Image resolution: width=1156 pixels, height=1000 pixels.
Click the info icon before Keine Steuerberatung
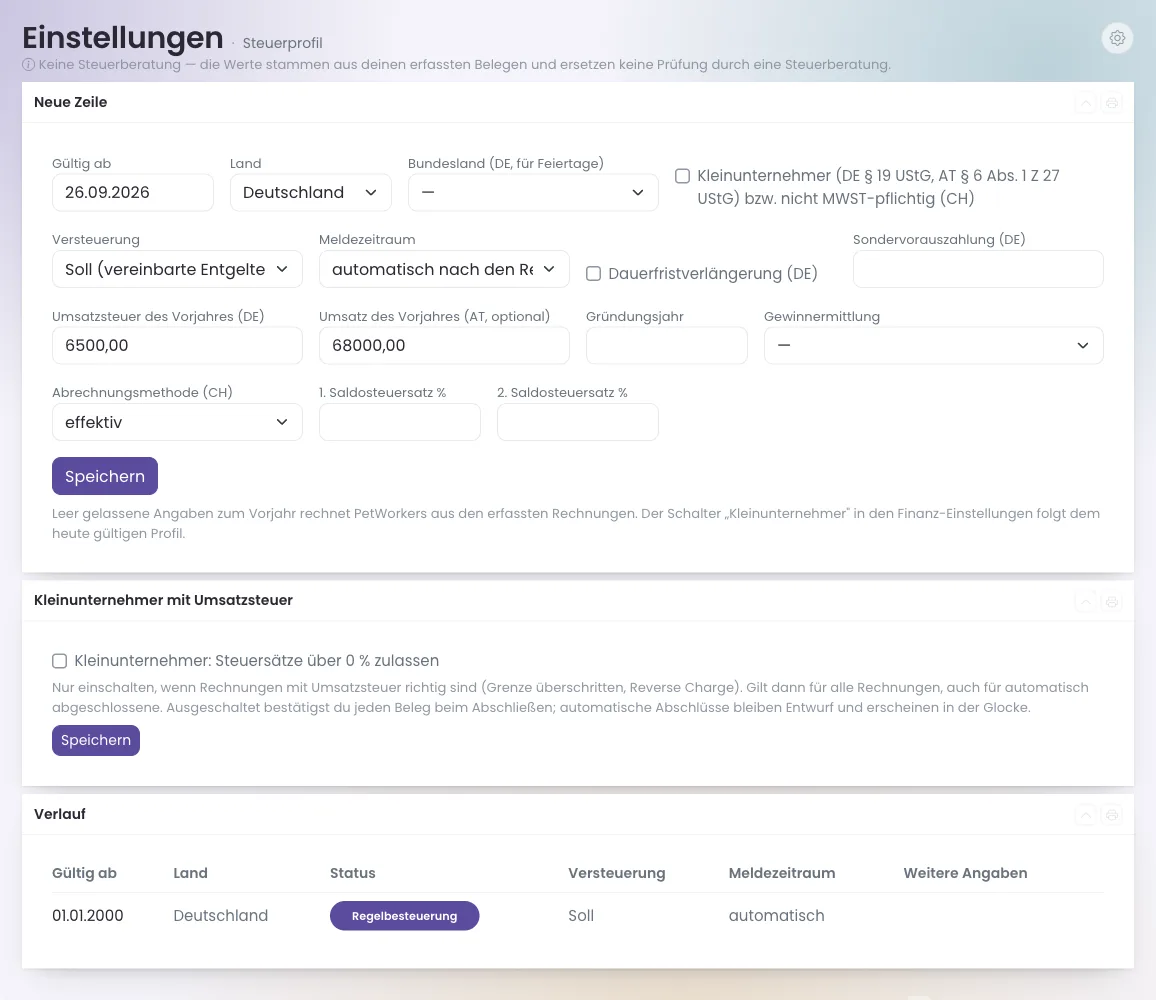pyautogui.click(x=29, y=65)
